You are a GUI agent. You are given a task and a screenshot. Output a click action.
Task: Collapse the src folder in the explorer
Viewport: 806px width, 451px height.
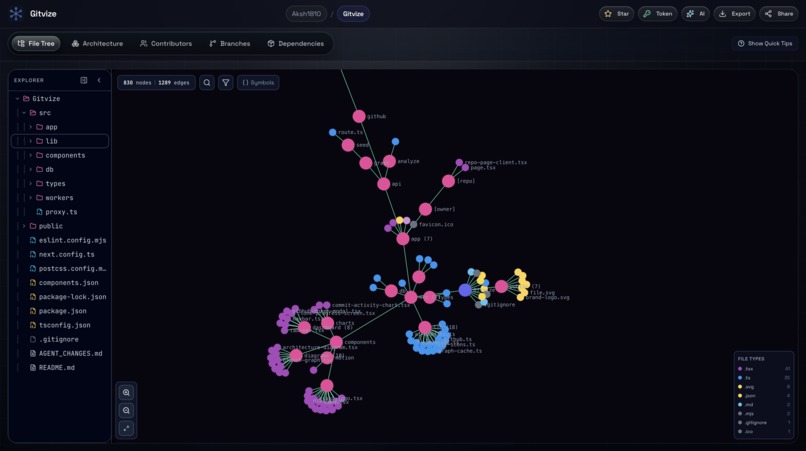[x=24, y=113]
